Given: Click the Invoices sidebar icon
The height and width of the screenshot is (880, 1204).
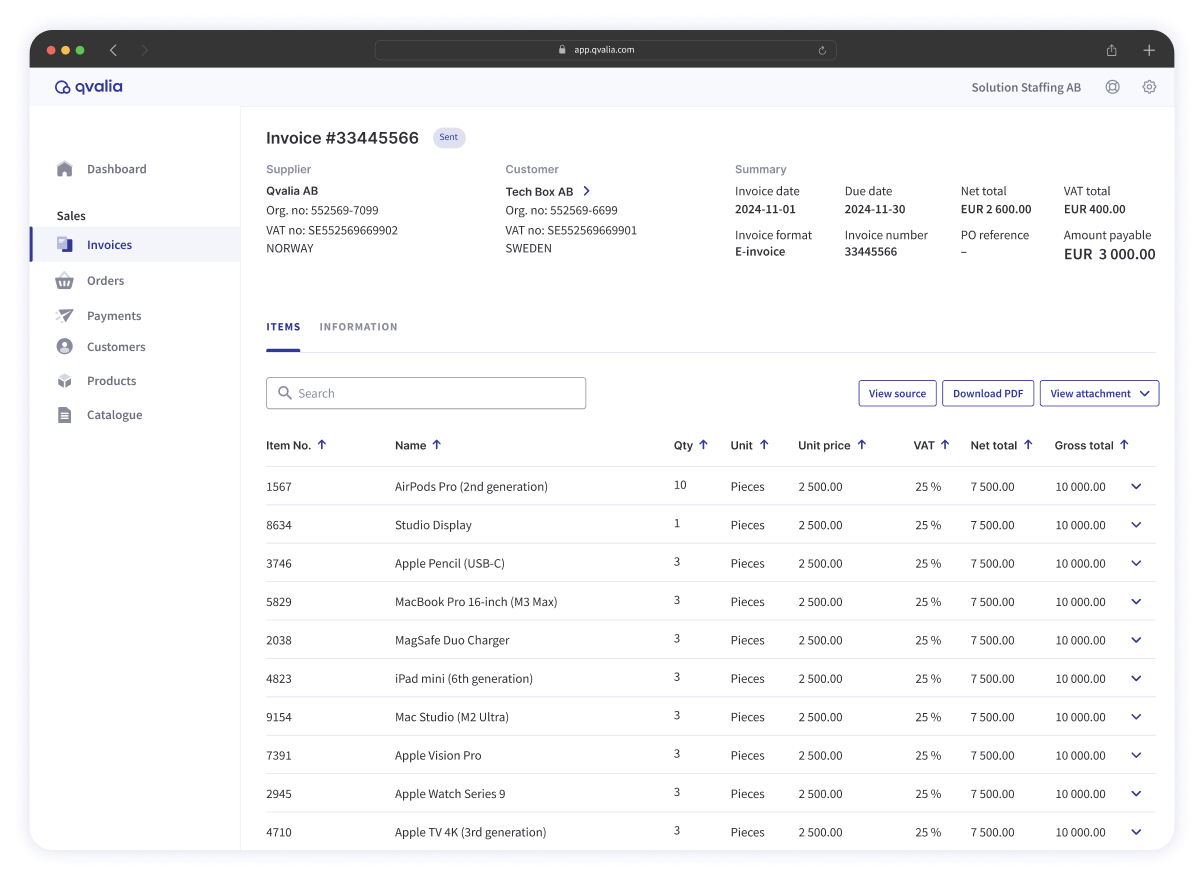Looking at the screenshot, I should (x=65, y=244).
